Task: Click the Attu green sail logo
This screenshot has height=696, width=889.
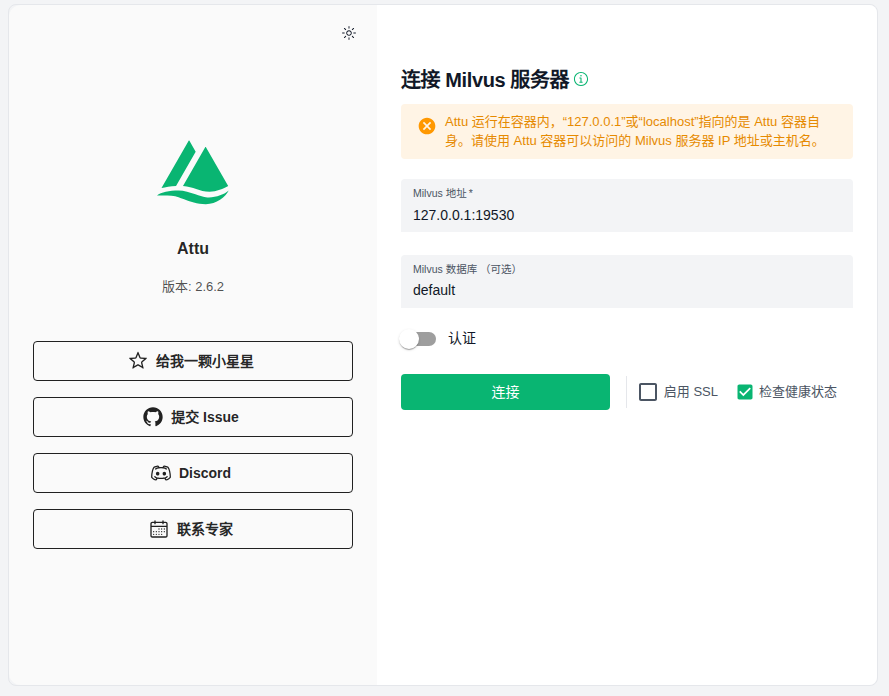Action: point(193,172)
